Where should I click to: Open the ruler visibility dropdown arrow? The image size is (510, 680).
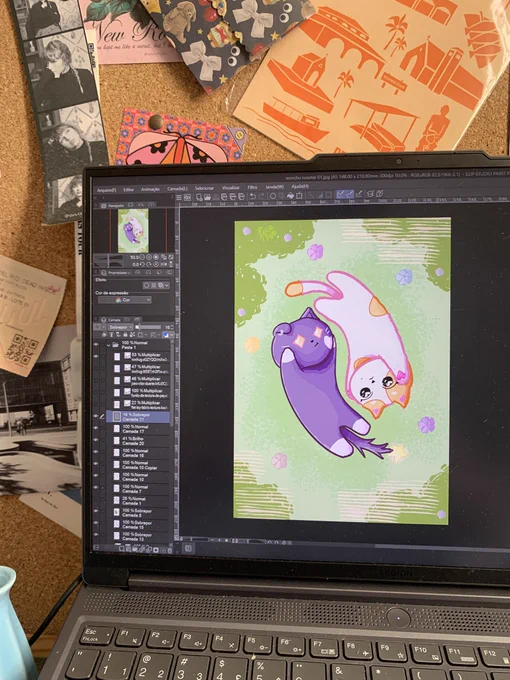coord(159,335)
